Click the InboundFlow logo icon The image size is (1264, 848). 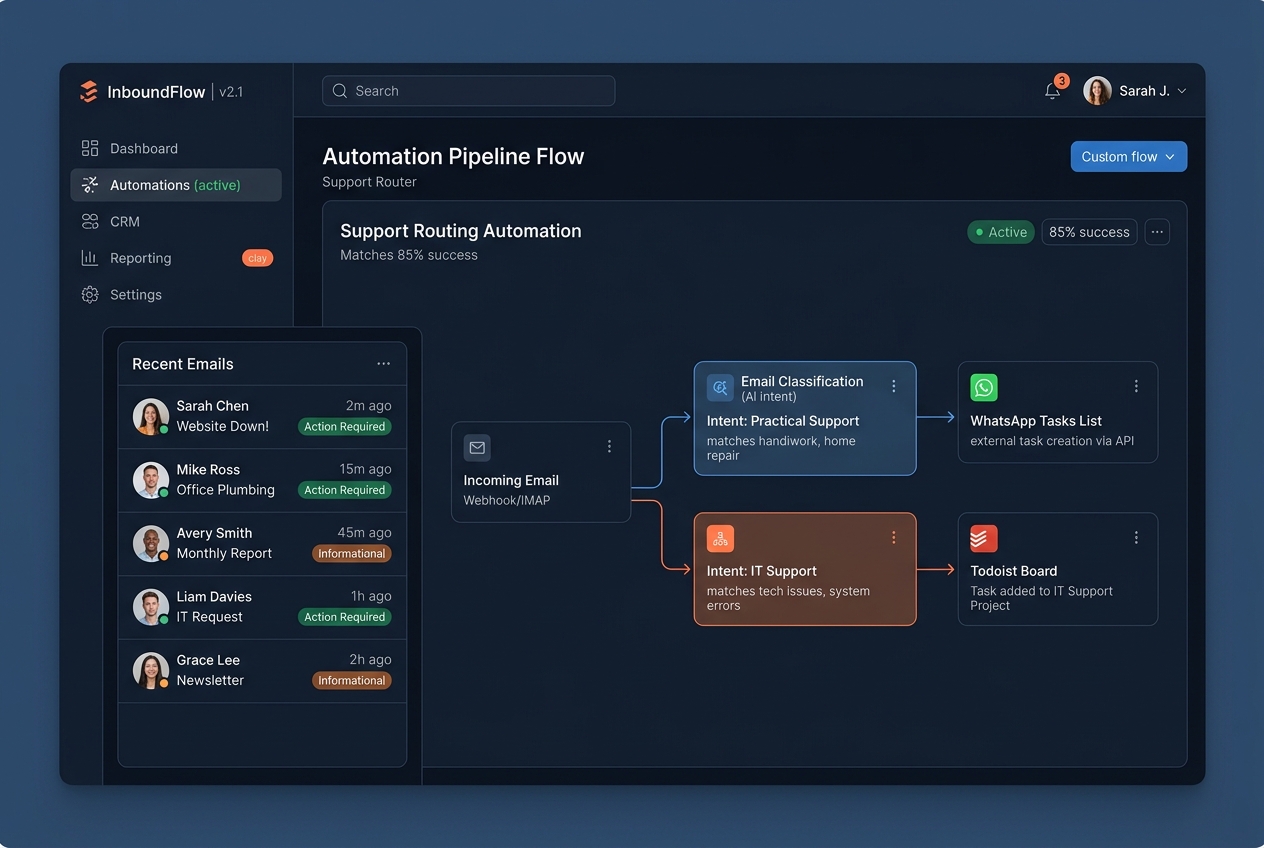pos(89,92)
